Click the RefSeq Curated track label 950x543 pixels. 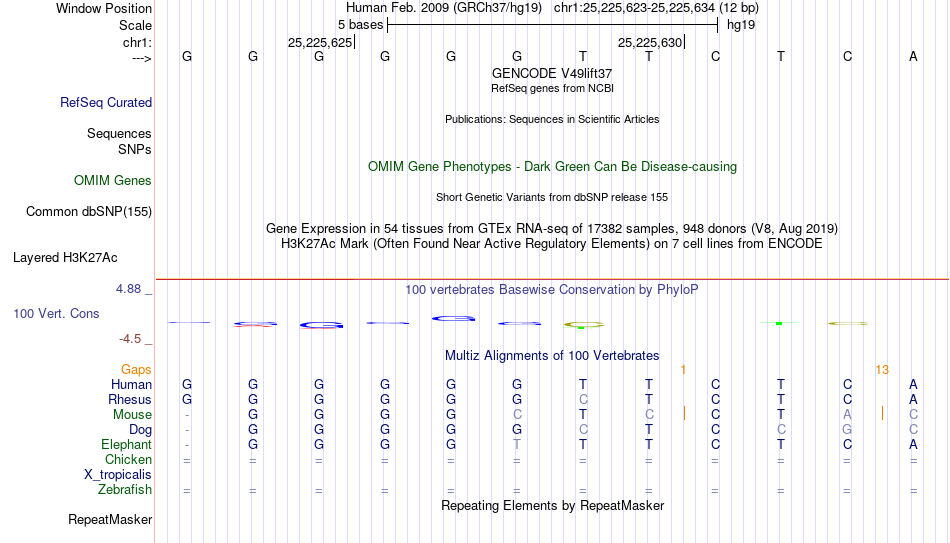[x=106, y=102]
